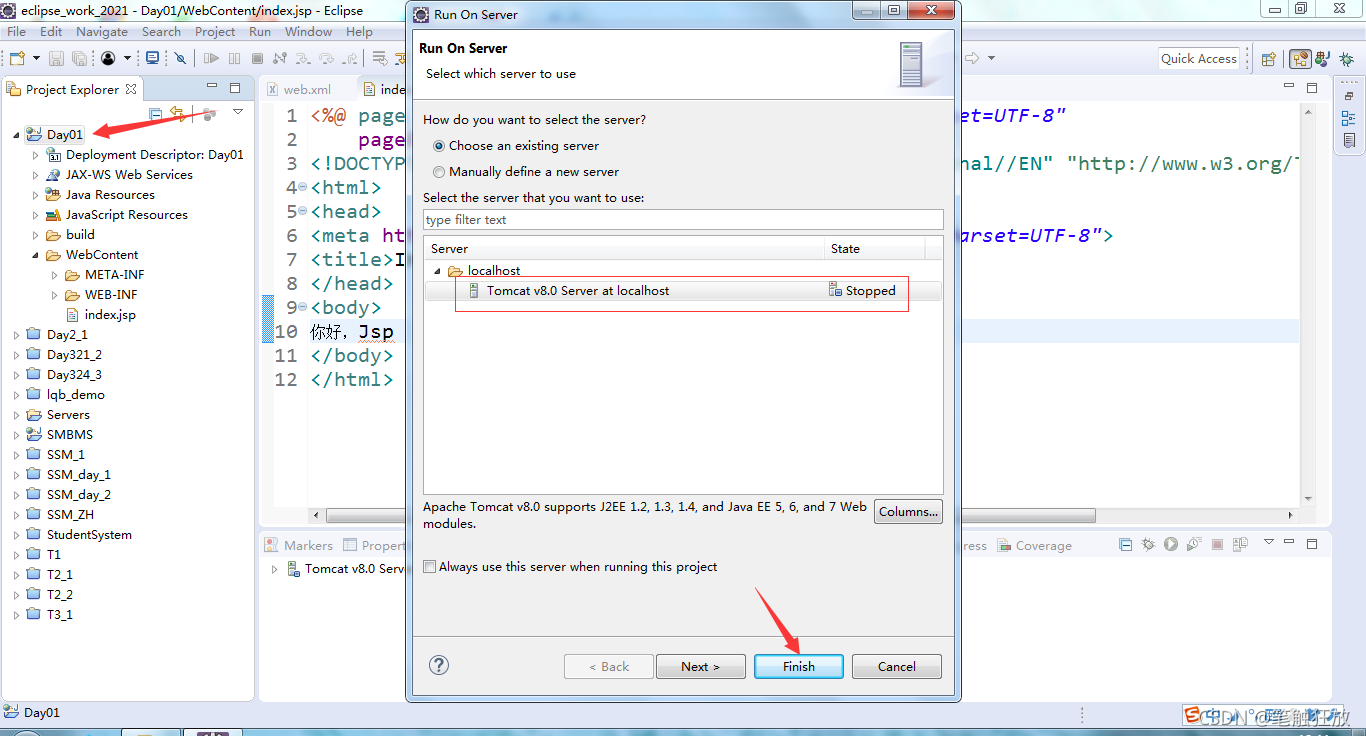
Task: Open Project Explorer View Menu triangle
Action: pyautogui.click(x=238, y=112)
